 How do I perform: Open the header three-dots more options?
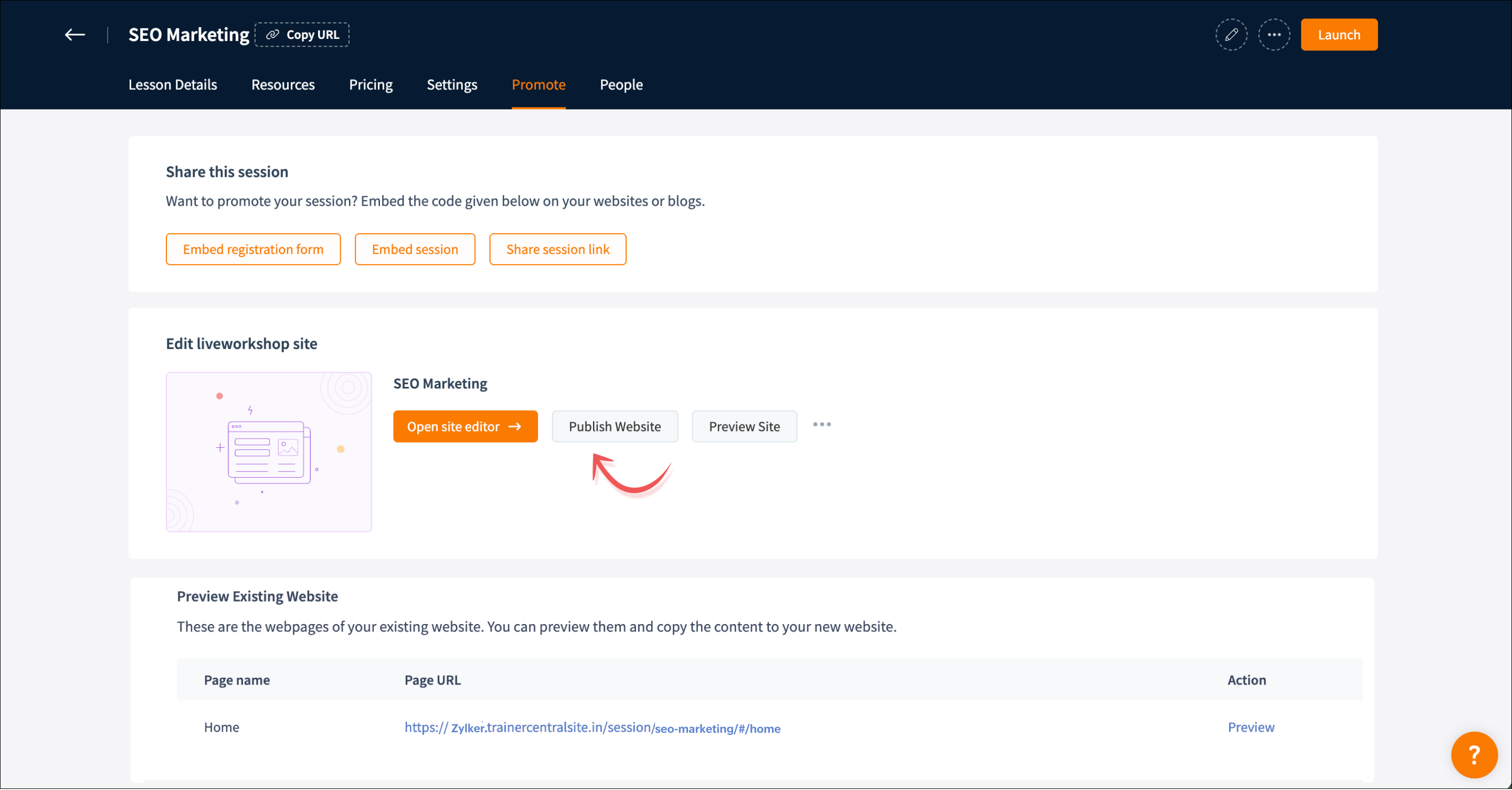(x=1274, y=35)
